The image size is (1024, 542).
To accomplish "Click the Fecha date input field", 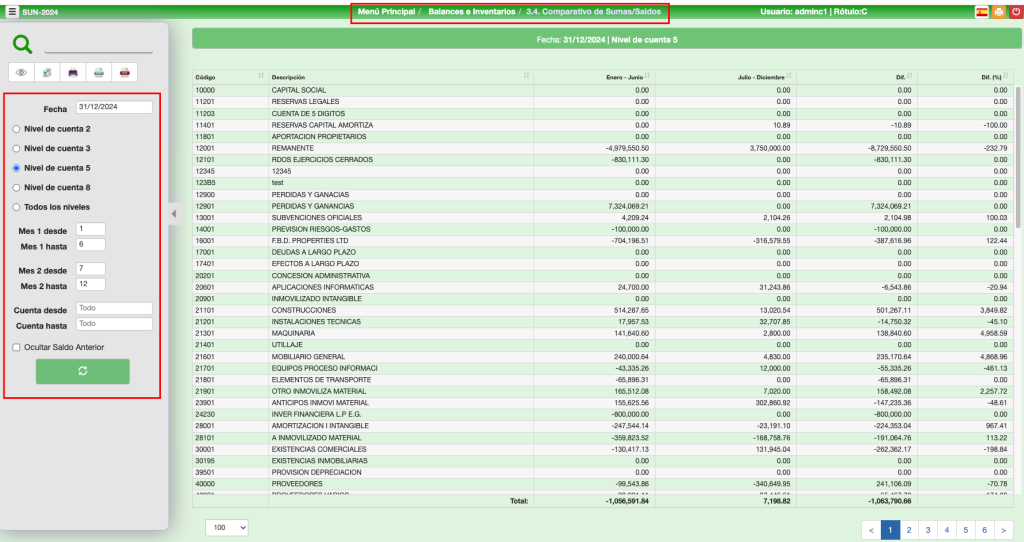I will 114,107.
